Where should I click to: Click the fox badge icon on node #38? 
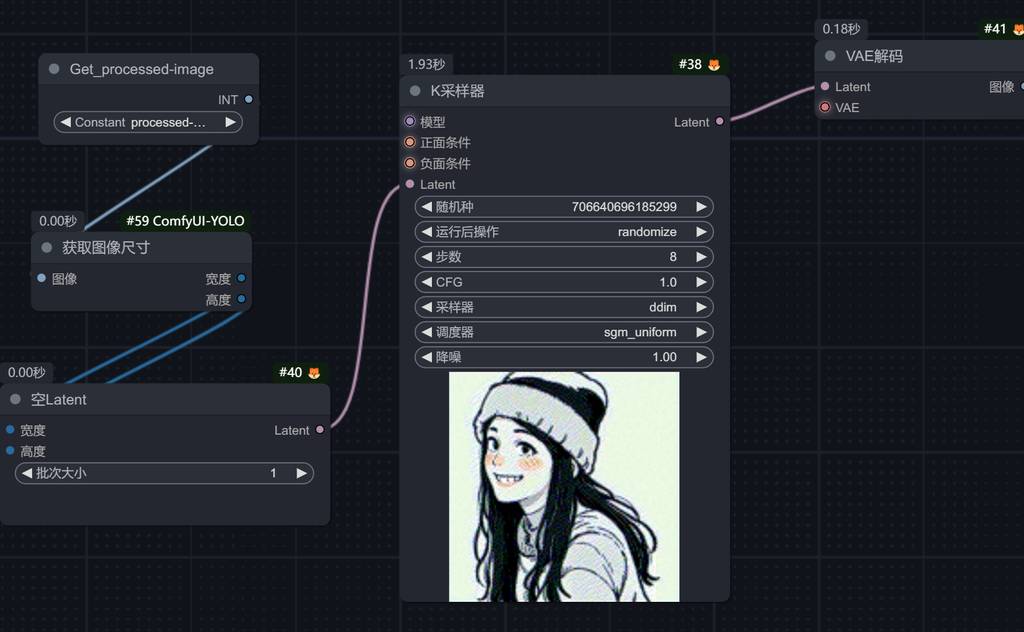tap(714, 65)
